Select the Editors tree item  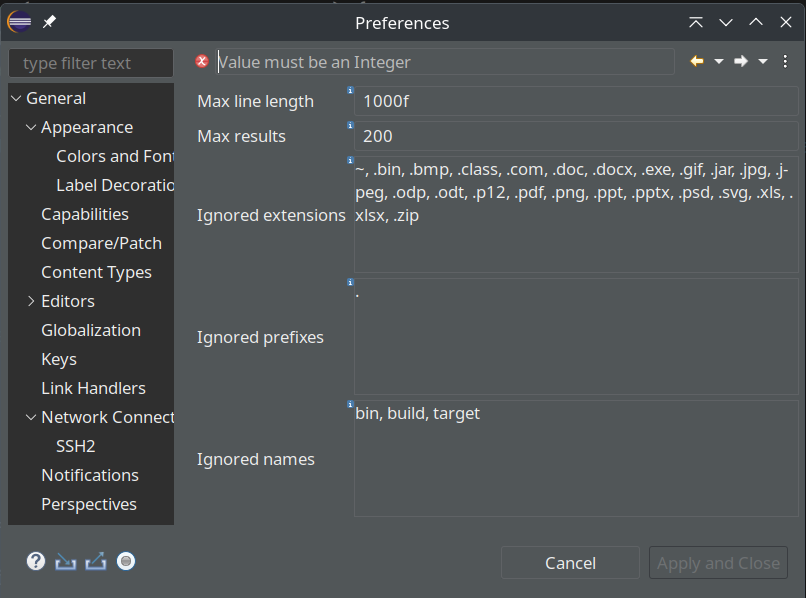tap(68, 301)
